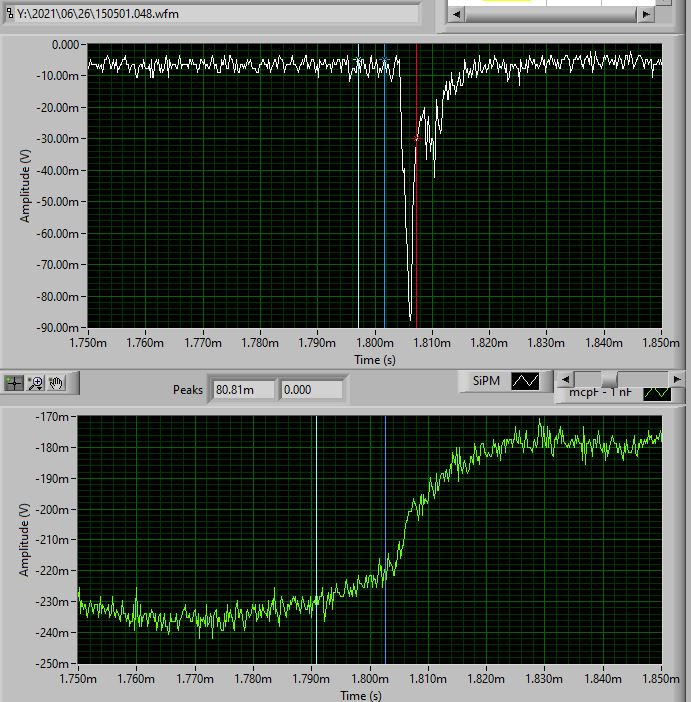Click the Peaks value field showing 80.81m
This screenshot has height=702, width=691.
tap(243, 390)
